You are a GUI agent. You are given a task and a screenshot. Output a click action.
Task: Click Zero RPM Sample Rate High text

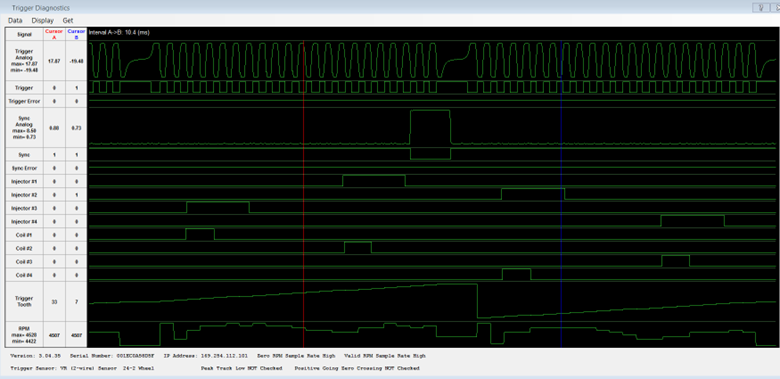(x=296, y=356)
